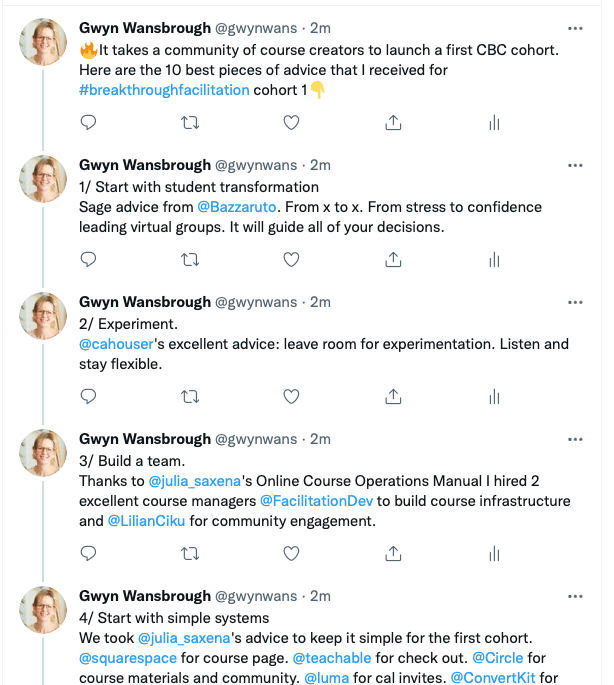View analytics for the first tweet
Image resolution: width=614 pixels, height=685 pixels.
tap(494, 123)
